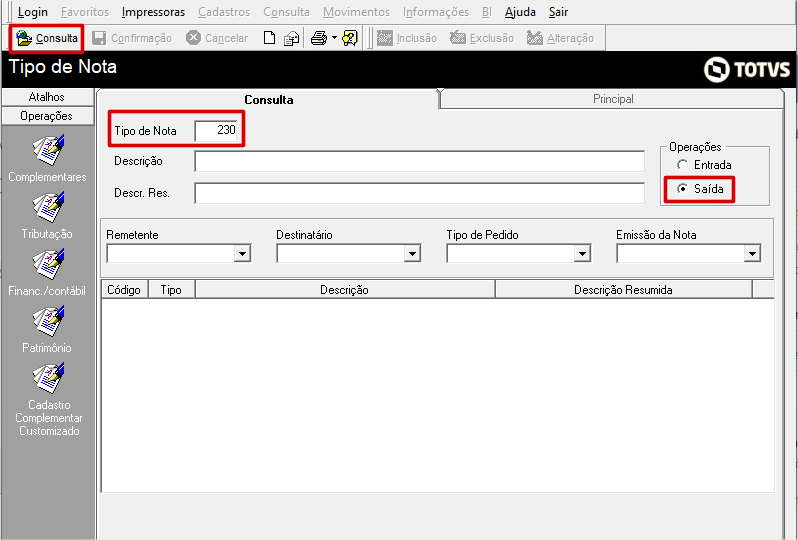Click the Operações sidebar button

point(47,116)
